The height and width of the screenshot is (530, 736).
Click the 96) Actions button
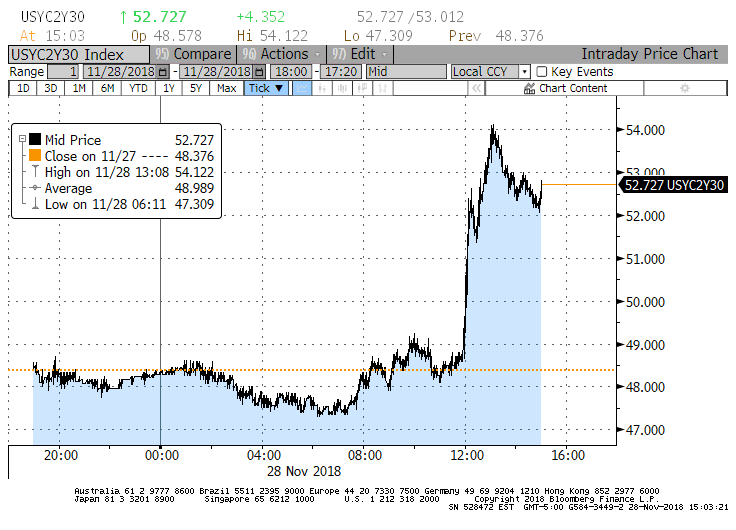[x=281, y=54]
